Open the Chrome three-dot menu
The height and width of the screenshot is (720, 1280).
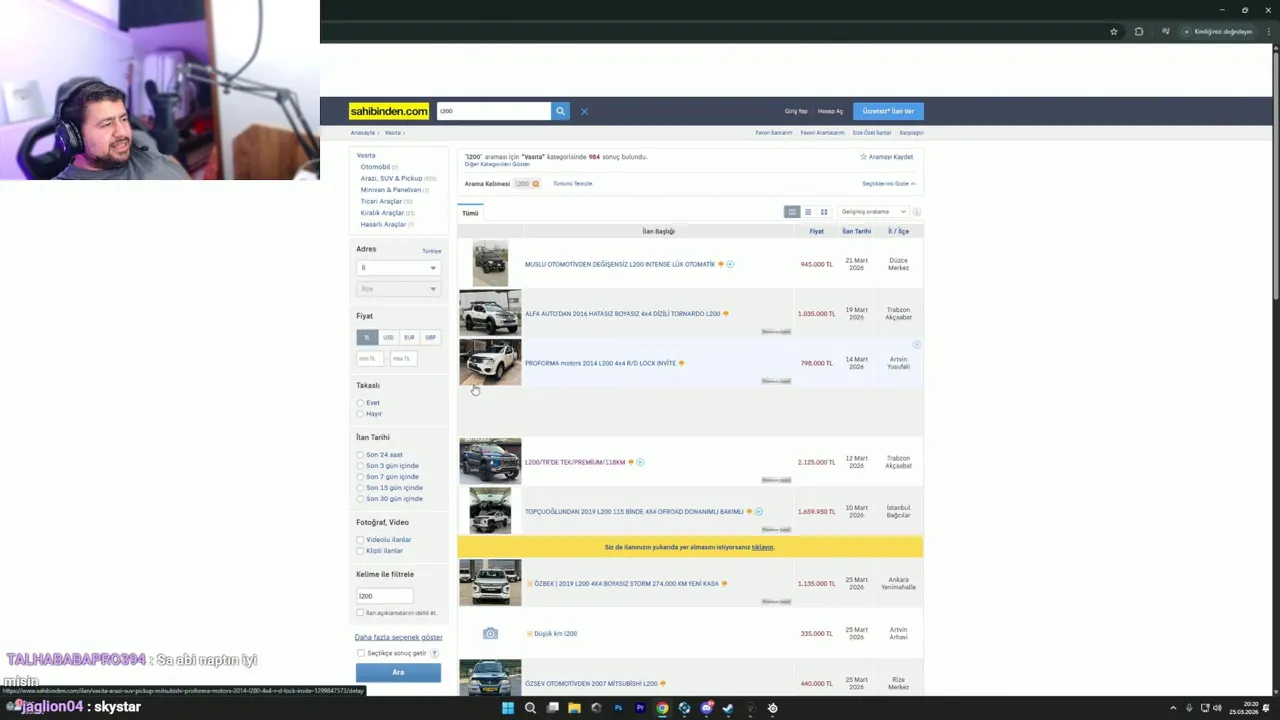click(1269, 31)
